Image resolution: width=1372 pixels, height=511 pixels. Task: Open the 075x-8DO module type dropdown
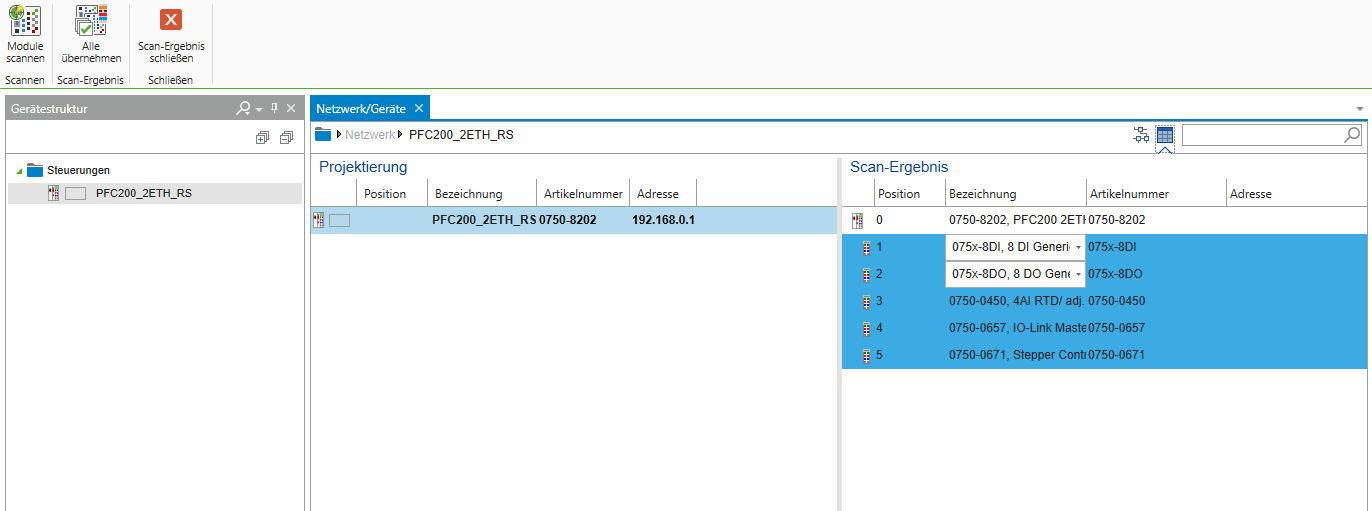coord(1077,274)
